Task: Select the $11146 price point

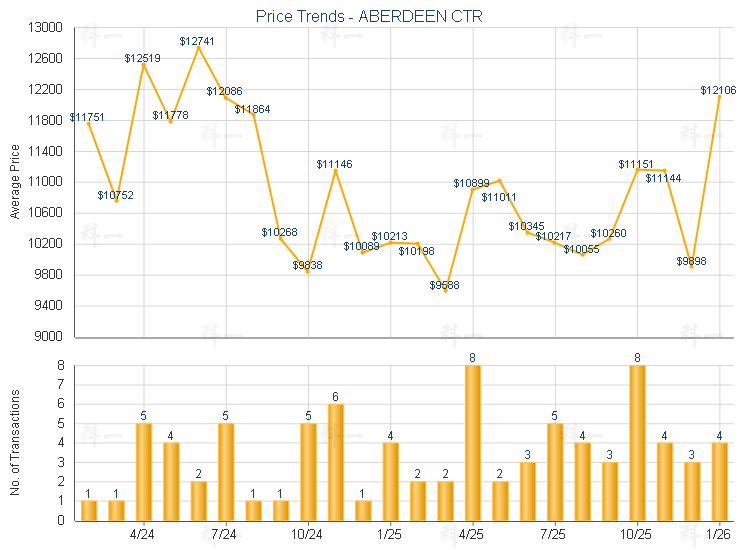Action: tap(335, 170)
